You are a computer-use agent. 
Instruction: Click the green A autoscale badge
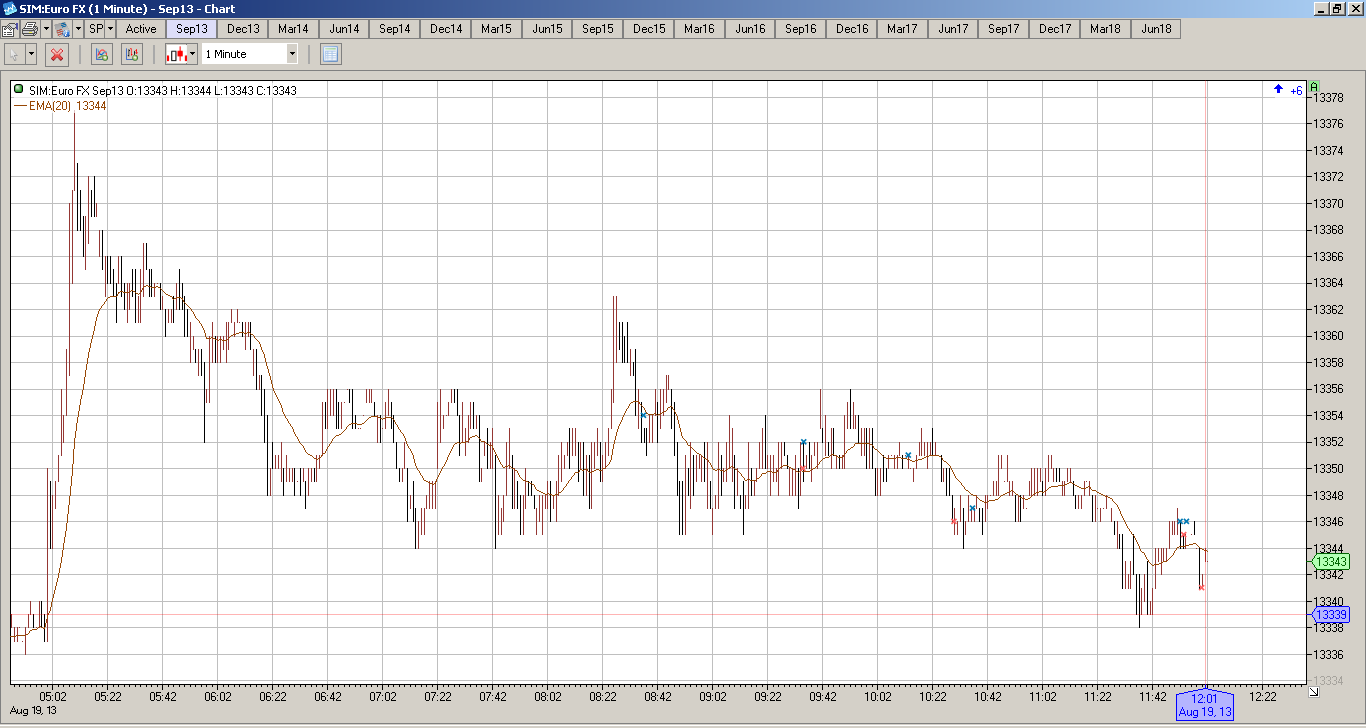click(x=1314, y=87)
